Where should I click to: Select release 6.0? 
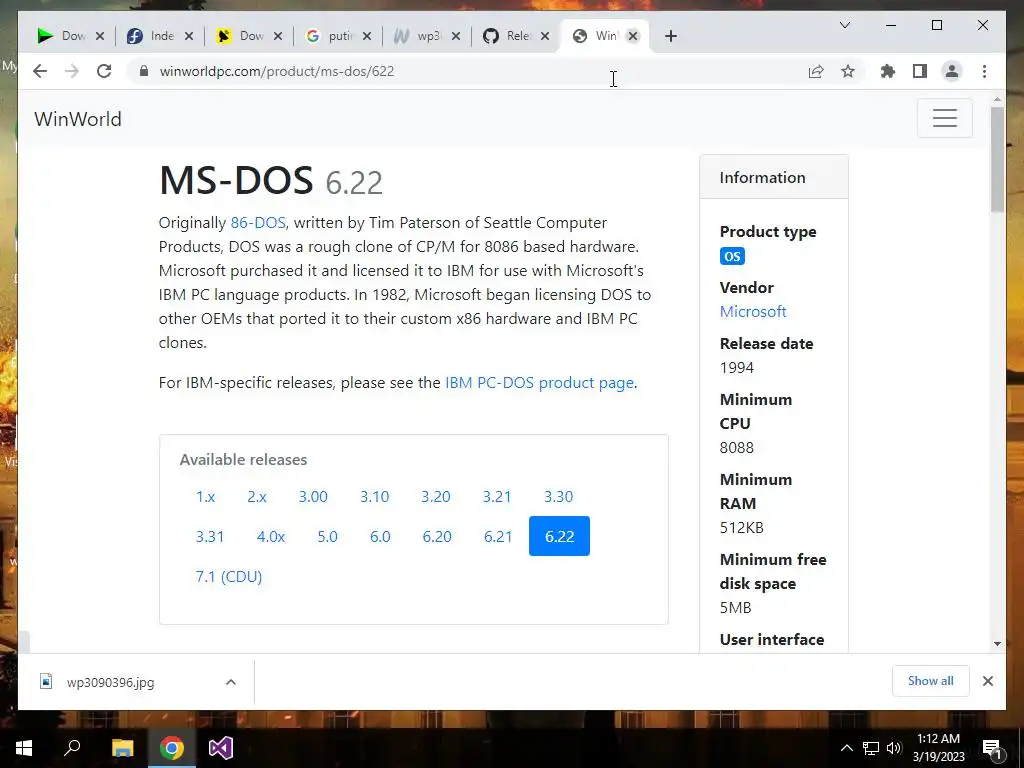coord(380,536)
